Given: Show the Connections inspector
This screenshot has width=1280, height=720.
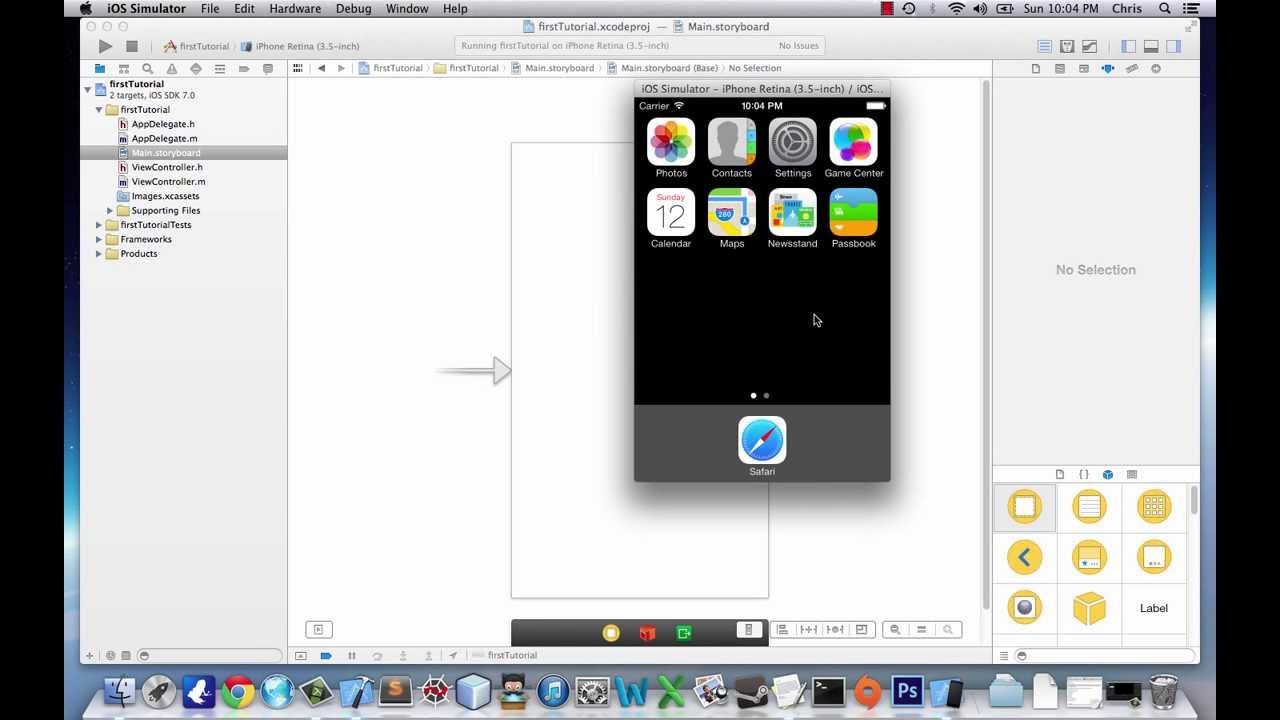Looking at the screenshot, I should pyautogui.click(x=1156, y=68).
